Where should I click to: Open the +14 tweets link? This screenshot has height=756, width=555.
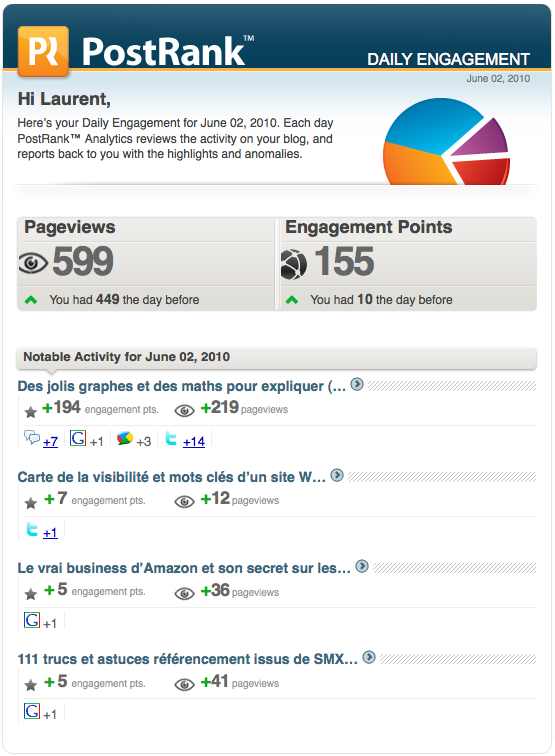194,441
